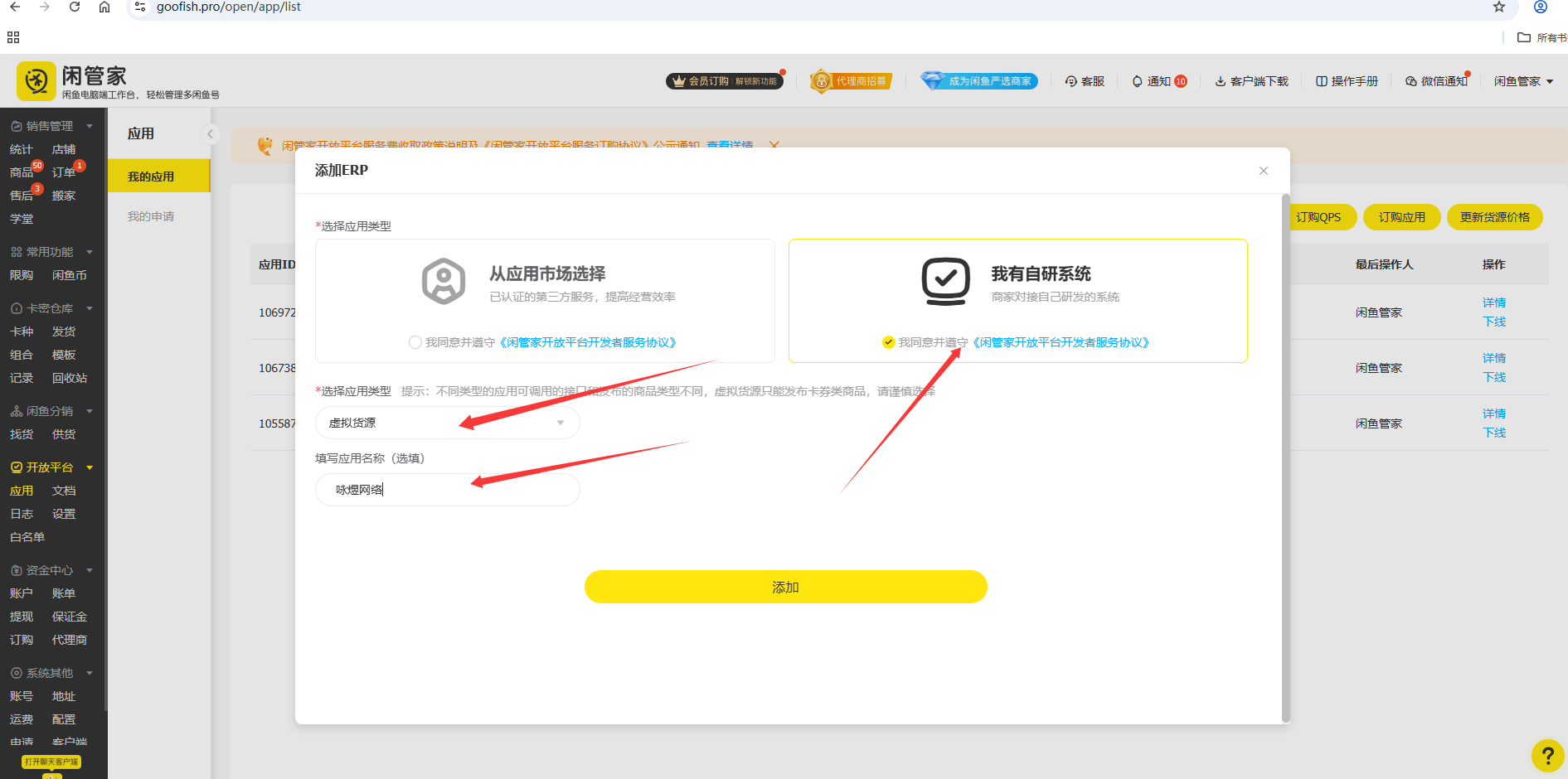Open the 操作手册 manual icon
This screenshot has width=1568, height=779.
[x=1346, y=80]
